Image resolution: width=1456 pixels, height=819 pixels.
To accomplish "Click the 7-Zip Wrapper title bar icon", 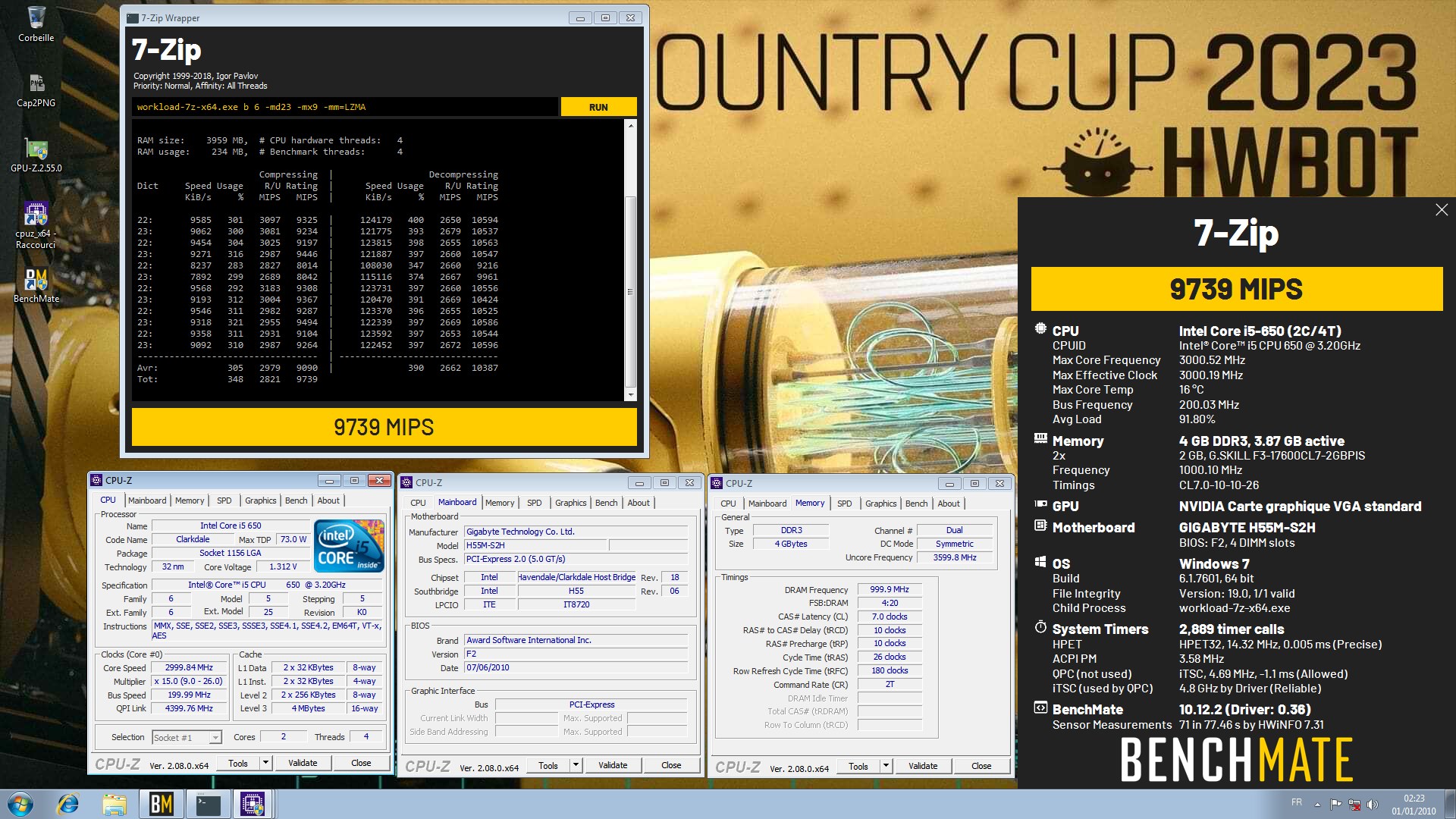I will tap(132, 17).
